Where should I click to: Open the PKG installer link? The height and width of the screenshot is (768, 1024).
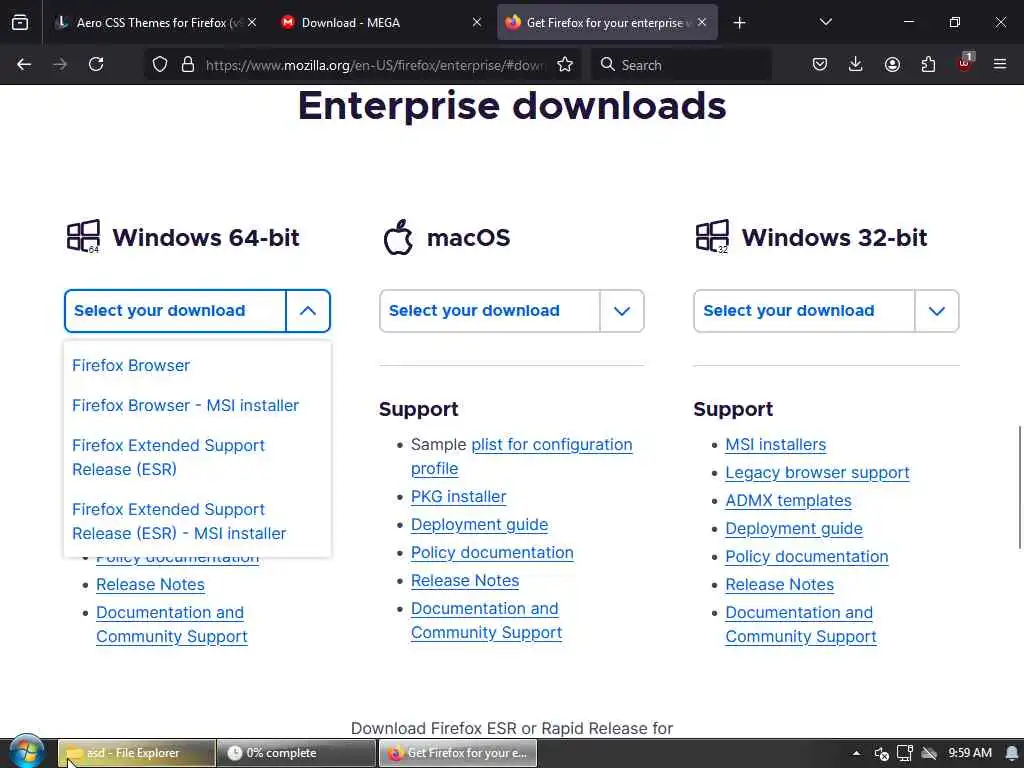(x=458, y=496)
